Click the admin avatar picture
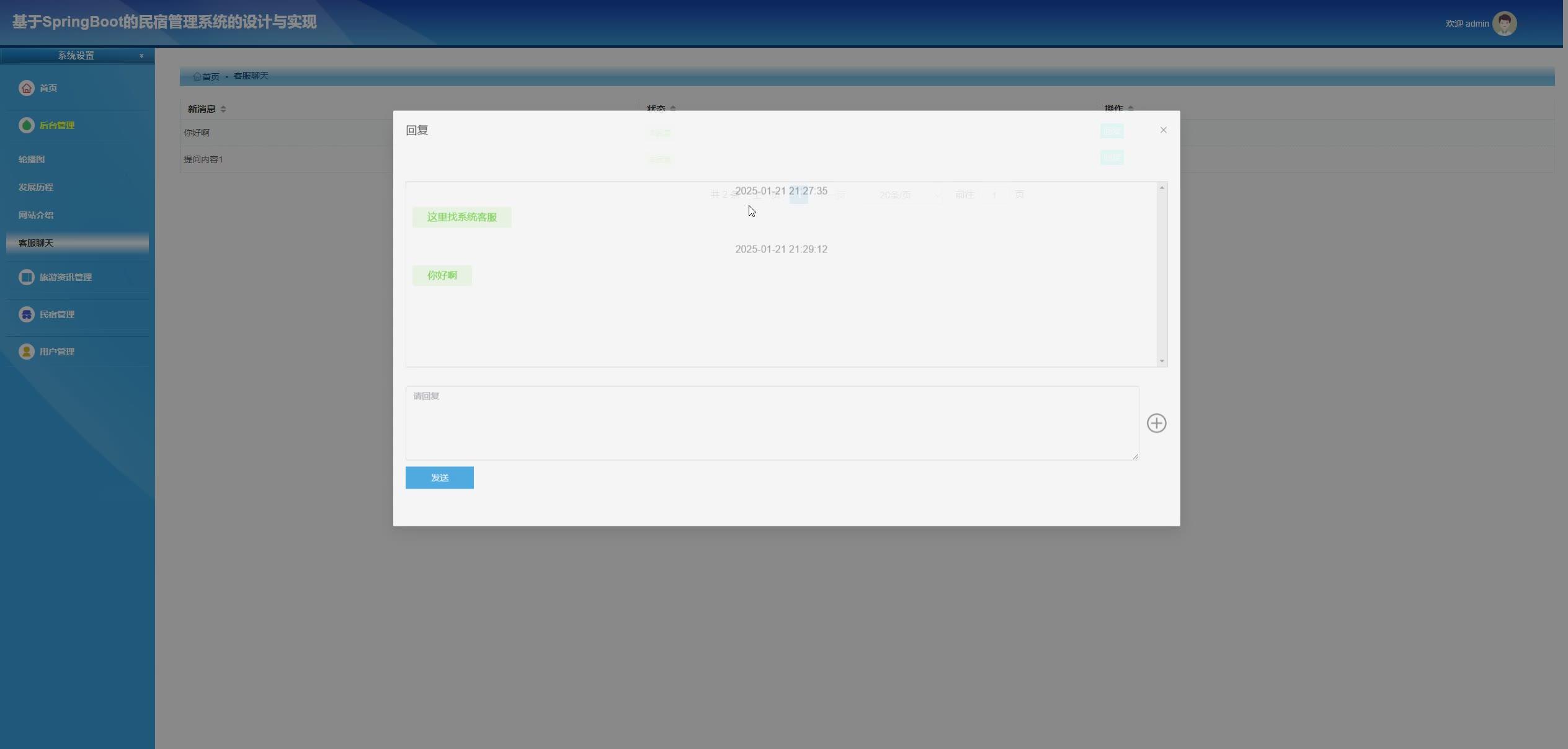The height and width of the screenshot is (749, 1568). (x=1504, y=24)
